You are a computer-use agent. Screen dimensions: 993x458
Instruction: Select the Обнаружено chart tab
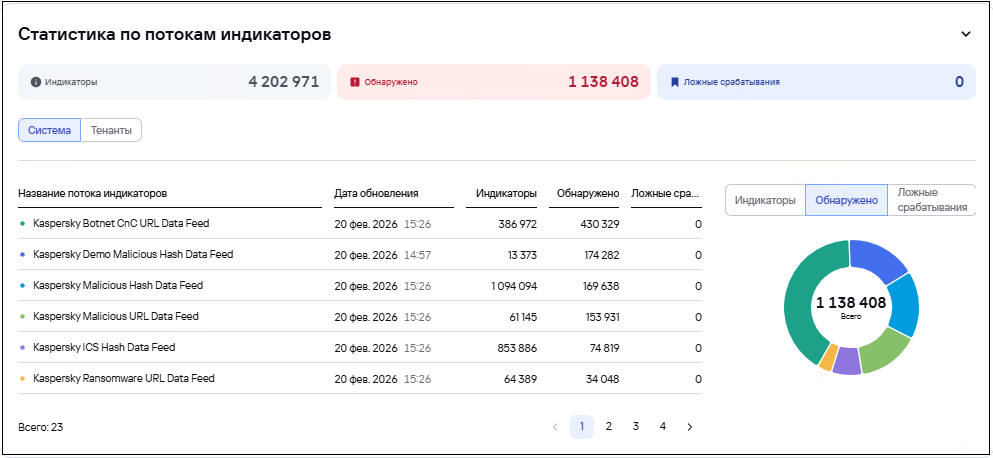(x=846, y=200)
